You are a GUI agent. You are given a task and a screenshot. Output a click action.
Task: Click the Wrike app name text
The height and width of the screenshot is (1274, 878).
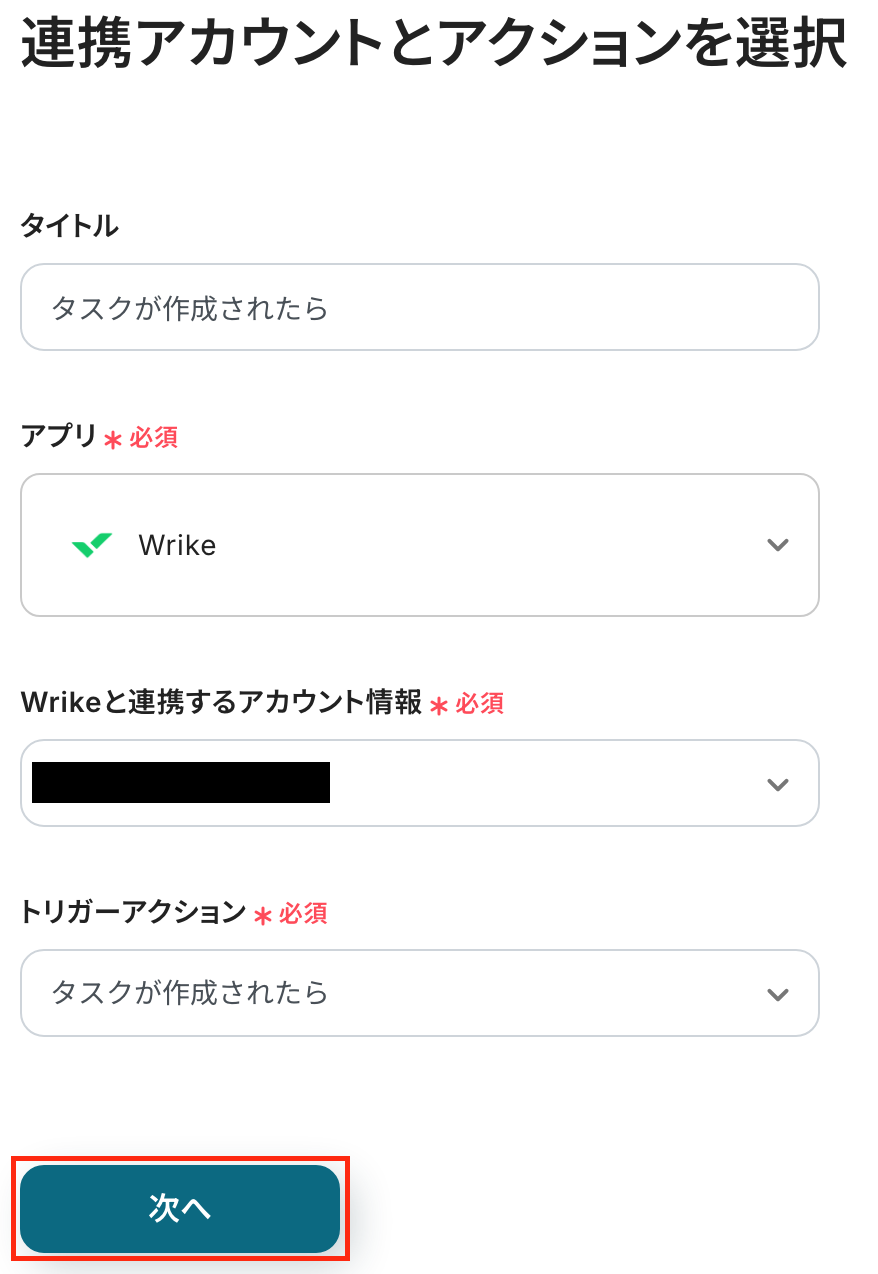[x=177, y=545]
